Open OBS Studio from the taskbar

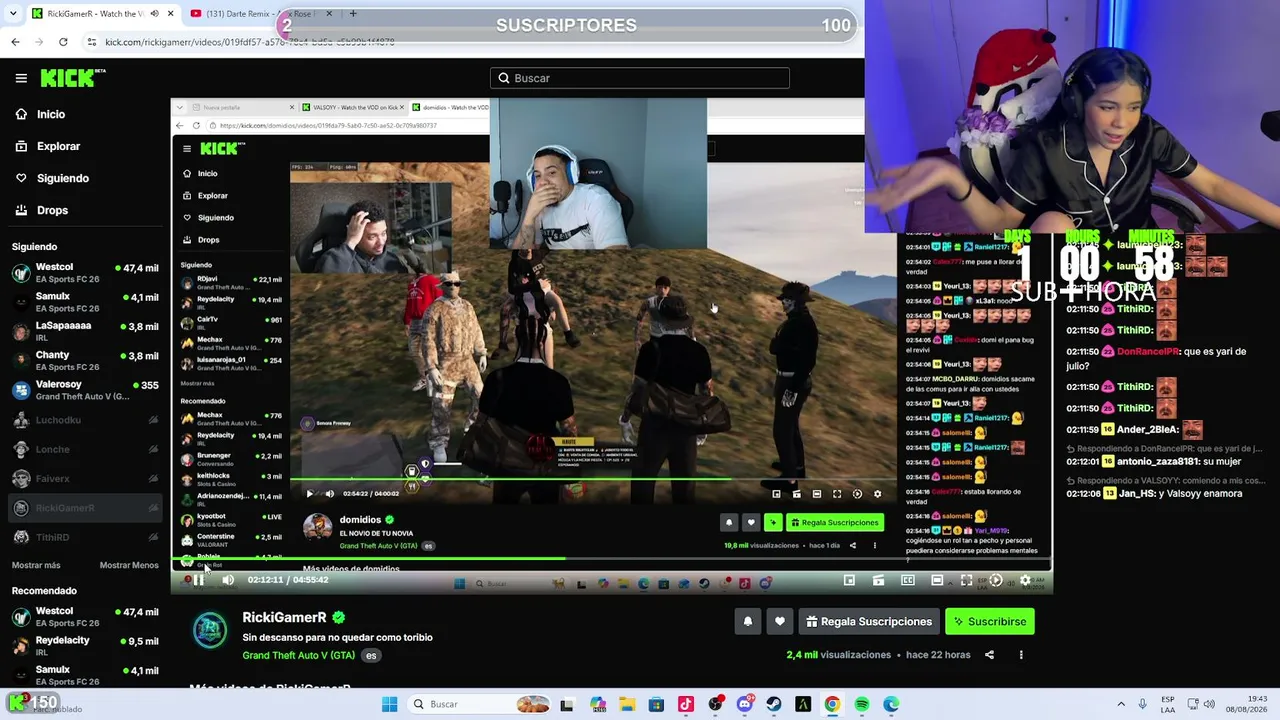(x=715, y=704)
